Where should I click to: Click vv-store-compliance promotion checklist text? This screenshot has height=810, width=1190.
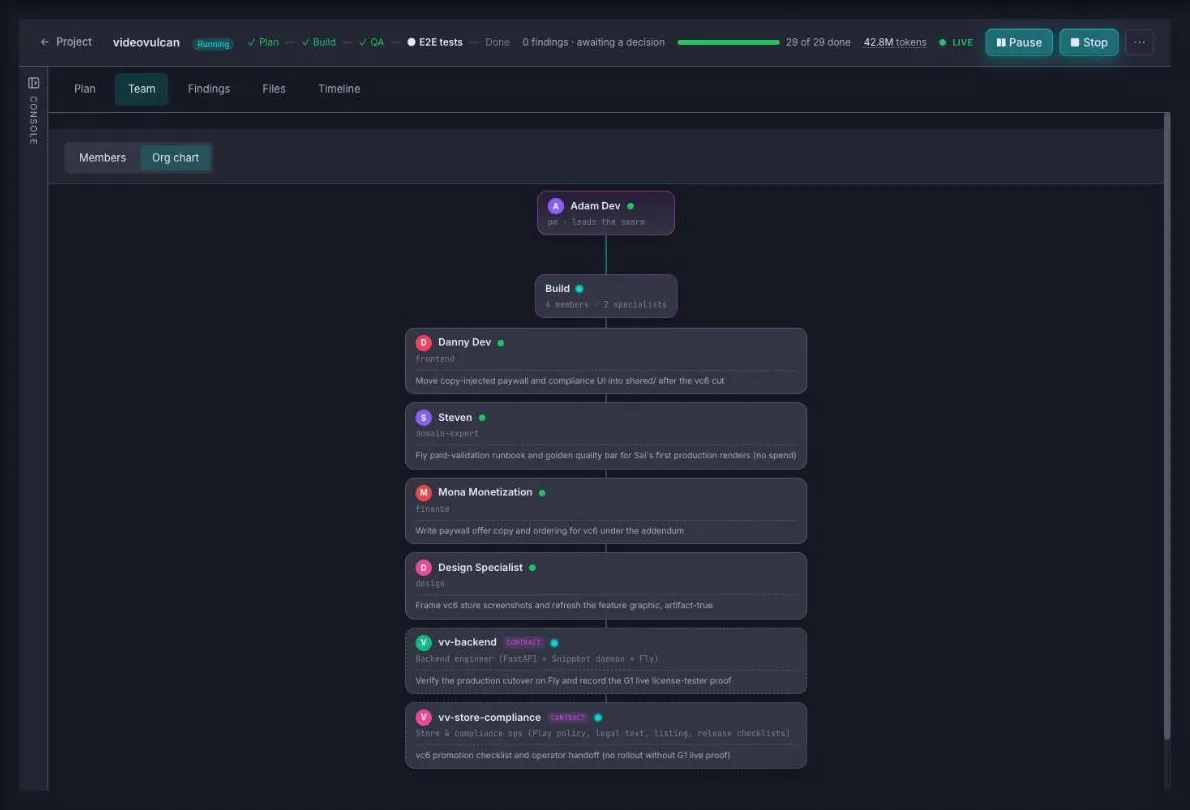572,755
